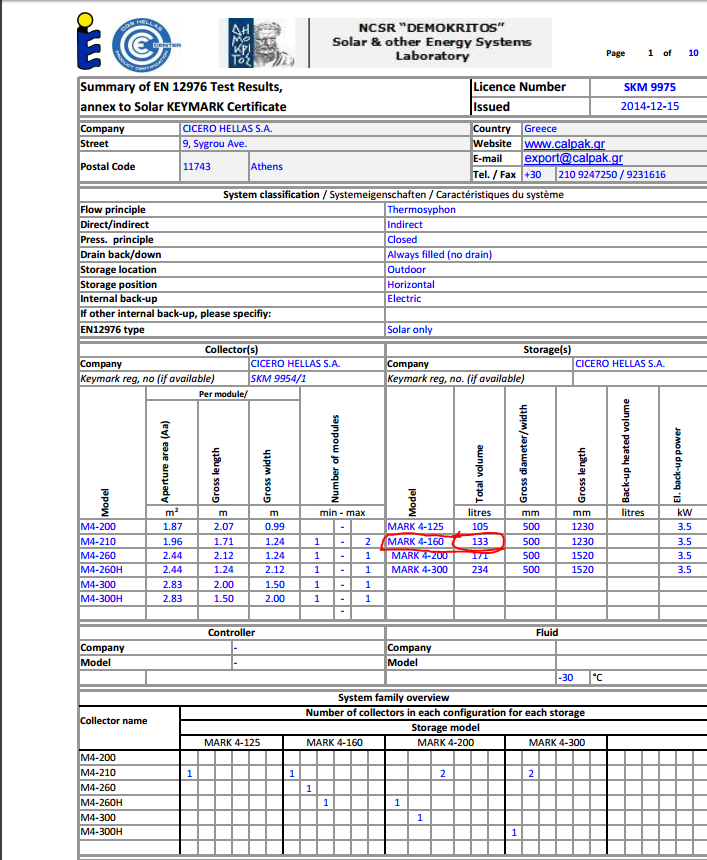Click the DQS Hellas CE Center logo

pyautogui.click(x=146, y=45)
